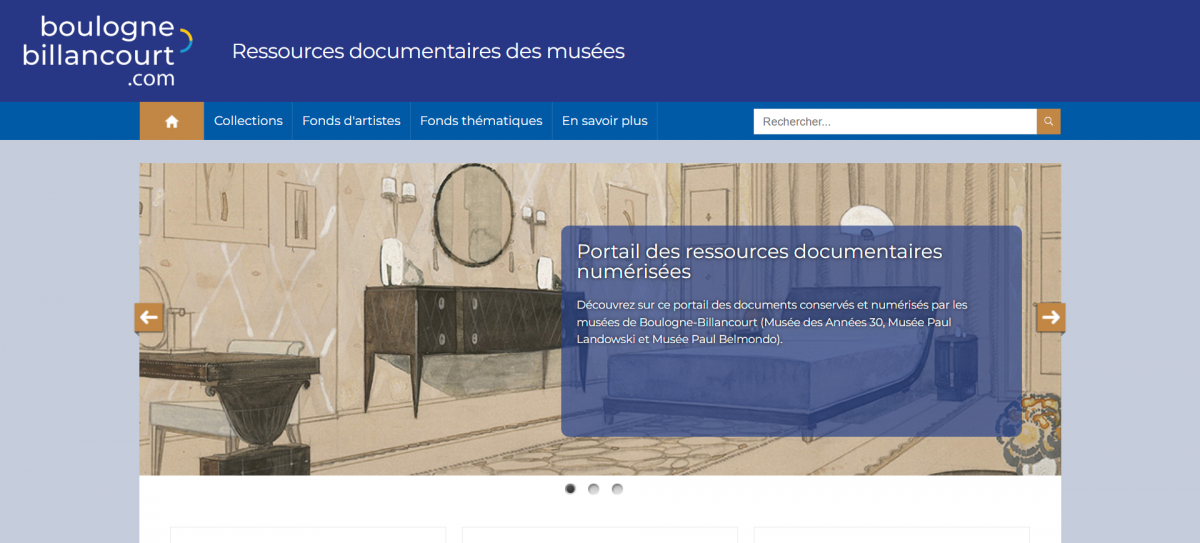Open the En savoir plus menu
This screenshot has width=1200, height=543.
(604, 121)
